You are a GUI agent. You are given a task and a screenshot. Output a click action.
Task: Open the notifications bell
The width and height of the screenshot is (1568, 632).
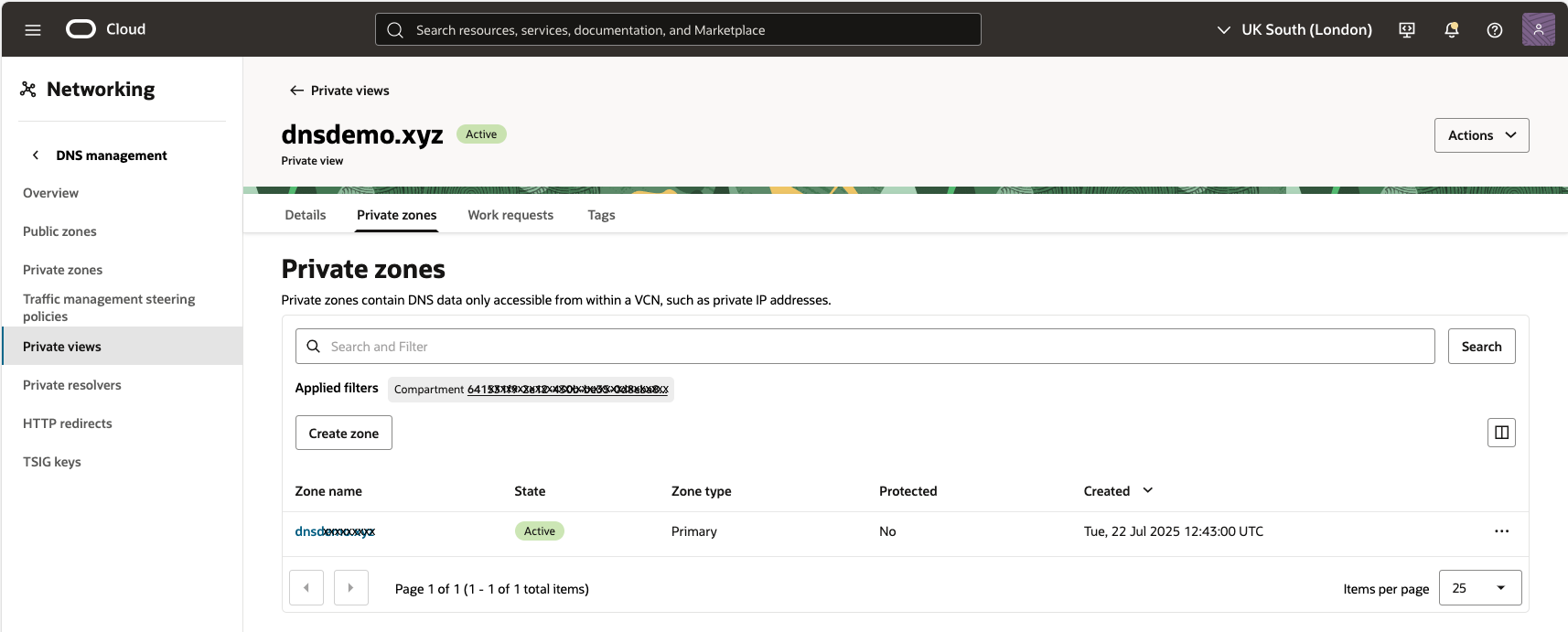point(1451,30)
